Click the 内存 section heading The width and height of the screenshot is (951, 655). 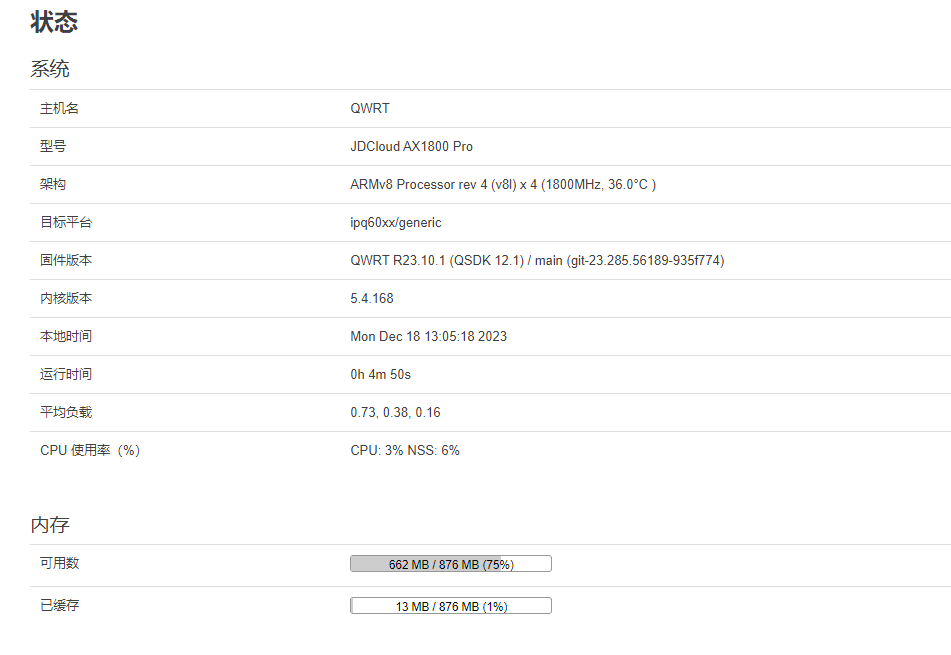pyautogui.click(x=50, y=525)
